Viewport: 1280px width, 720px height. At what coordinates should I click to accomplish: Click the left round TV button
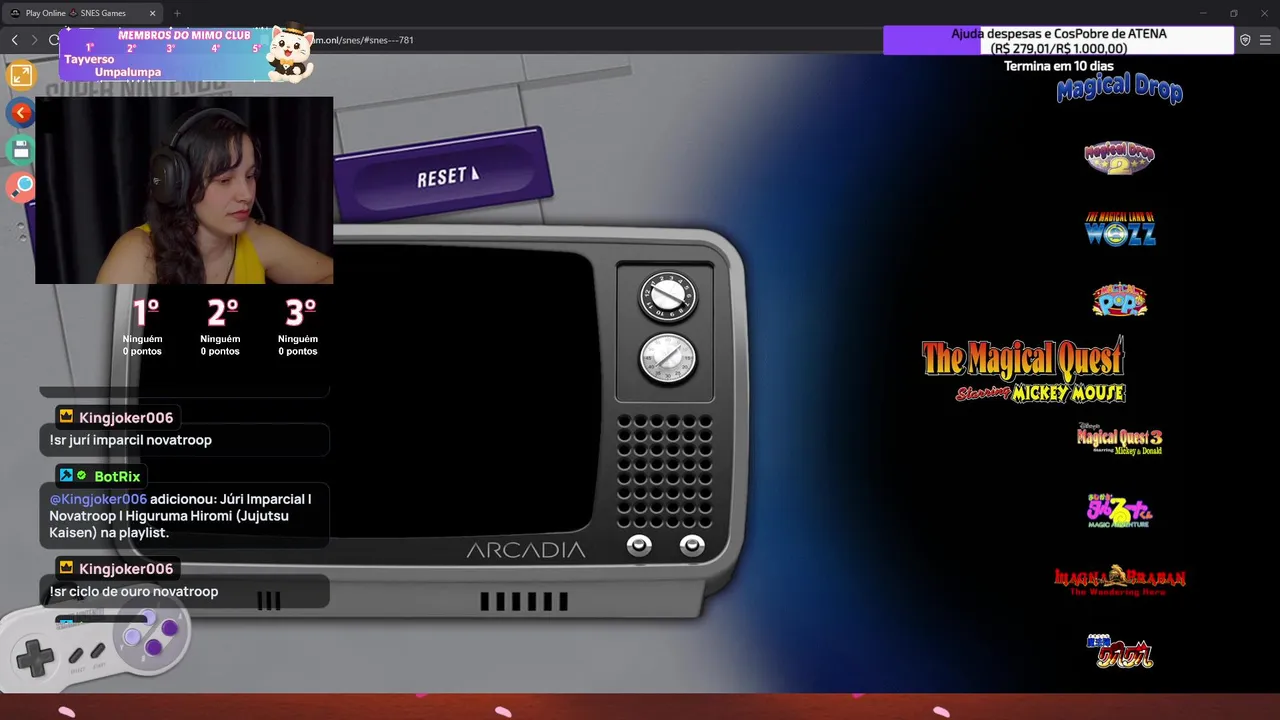(639, 545)
